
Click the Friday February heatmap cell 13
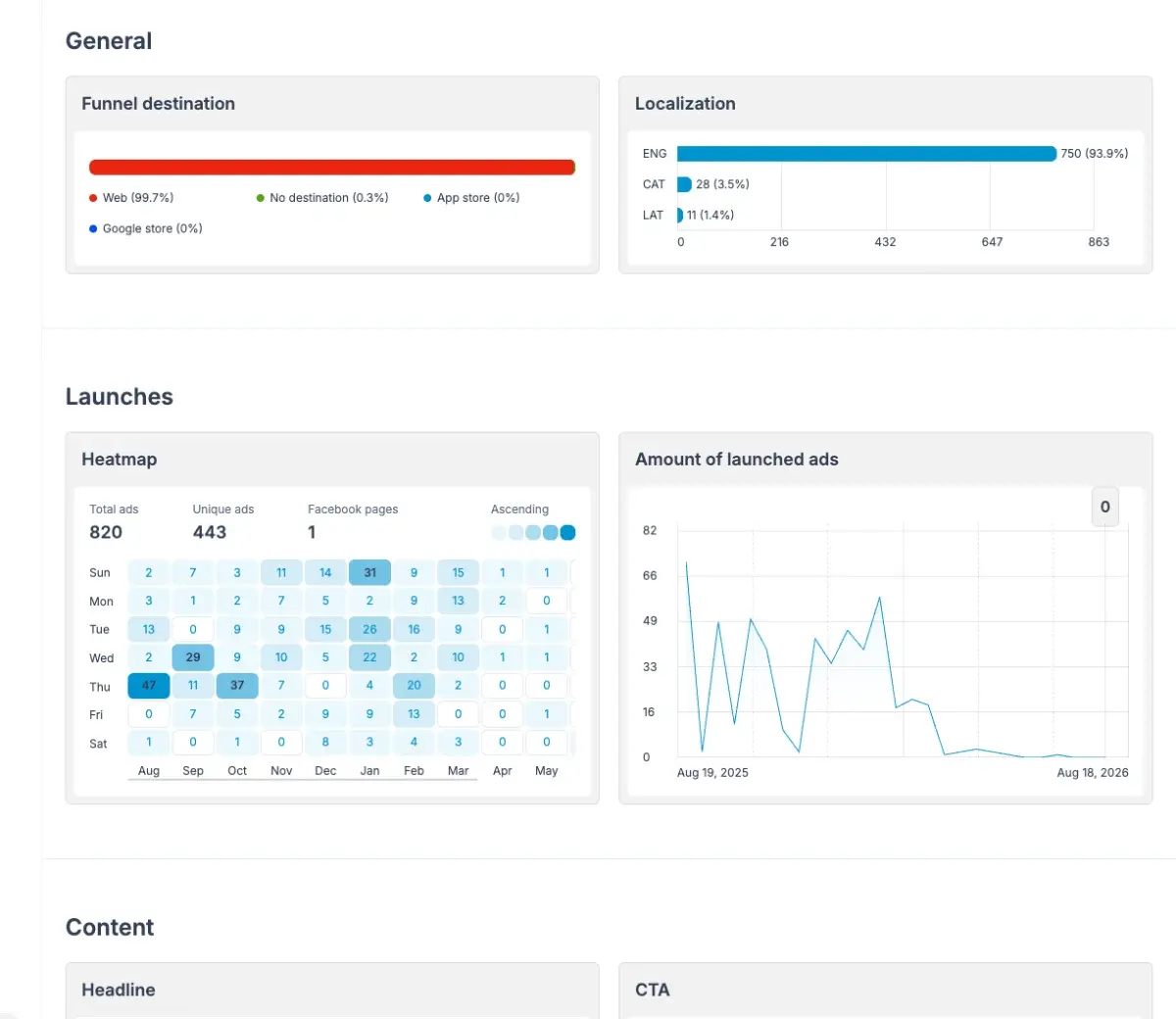pyautogui.click(x=414, y=714)
